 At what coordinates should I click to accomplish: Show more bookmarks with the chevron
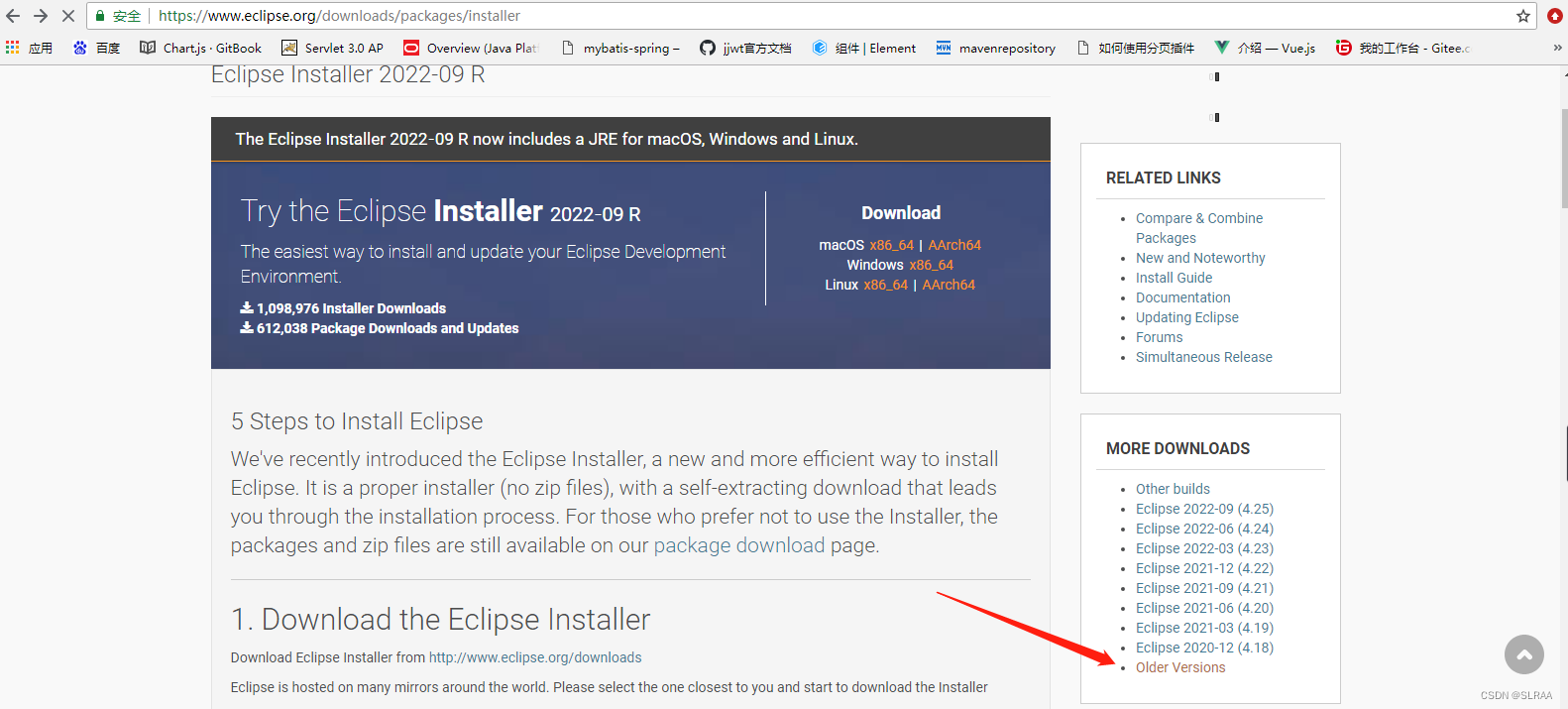click(x=1557, y=48)
